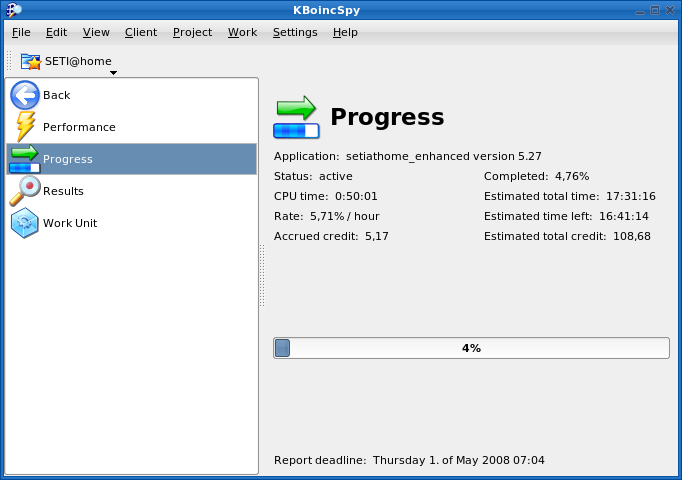Click the Estimated total time '17:31:16' value
The width and height of the screenshot is (682, 480).
pos(631,196)
